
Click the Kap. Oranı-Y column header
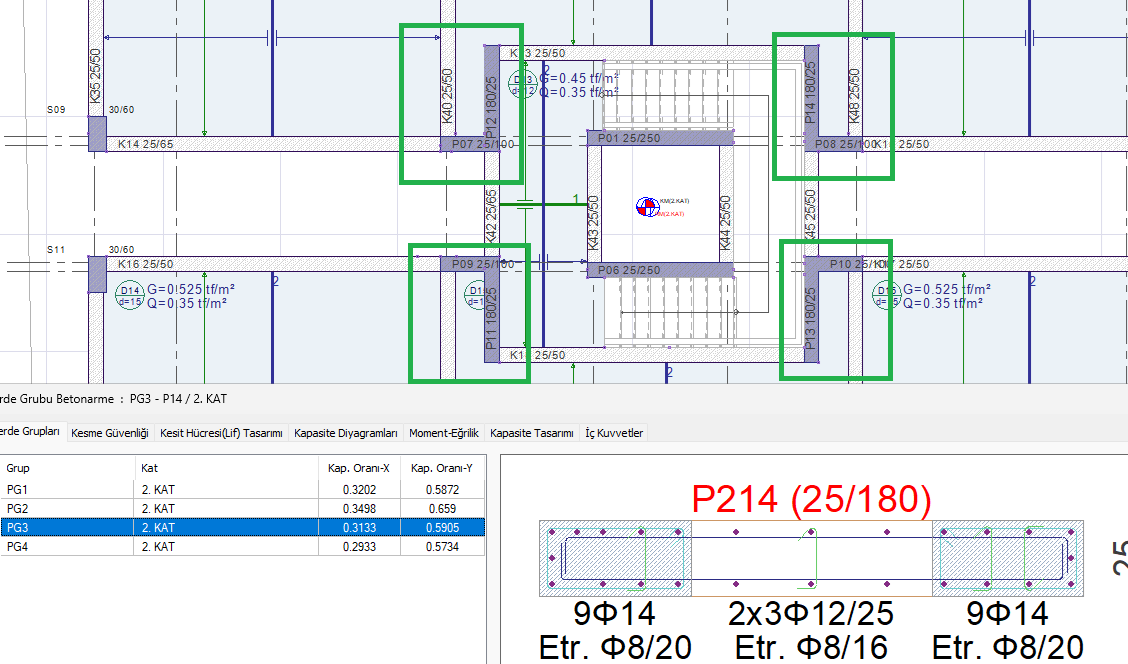coord(441,467)
